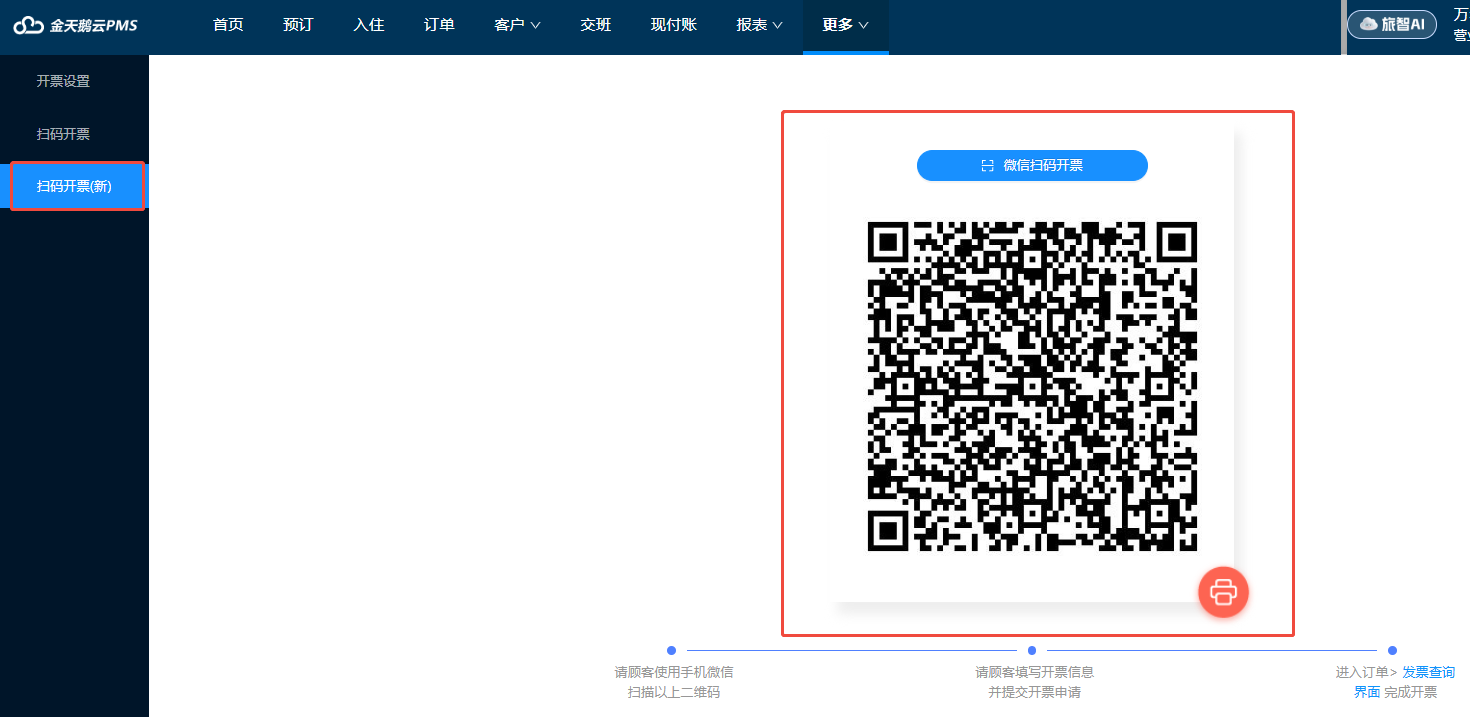Click the text 请顾客使用手机微信
Viewport: 1470px width, 717px height.
click(x=674, y=672)
